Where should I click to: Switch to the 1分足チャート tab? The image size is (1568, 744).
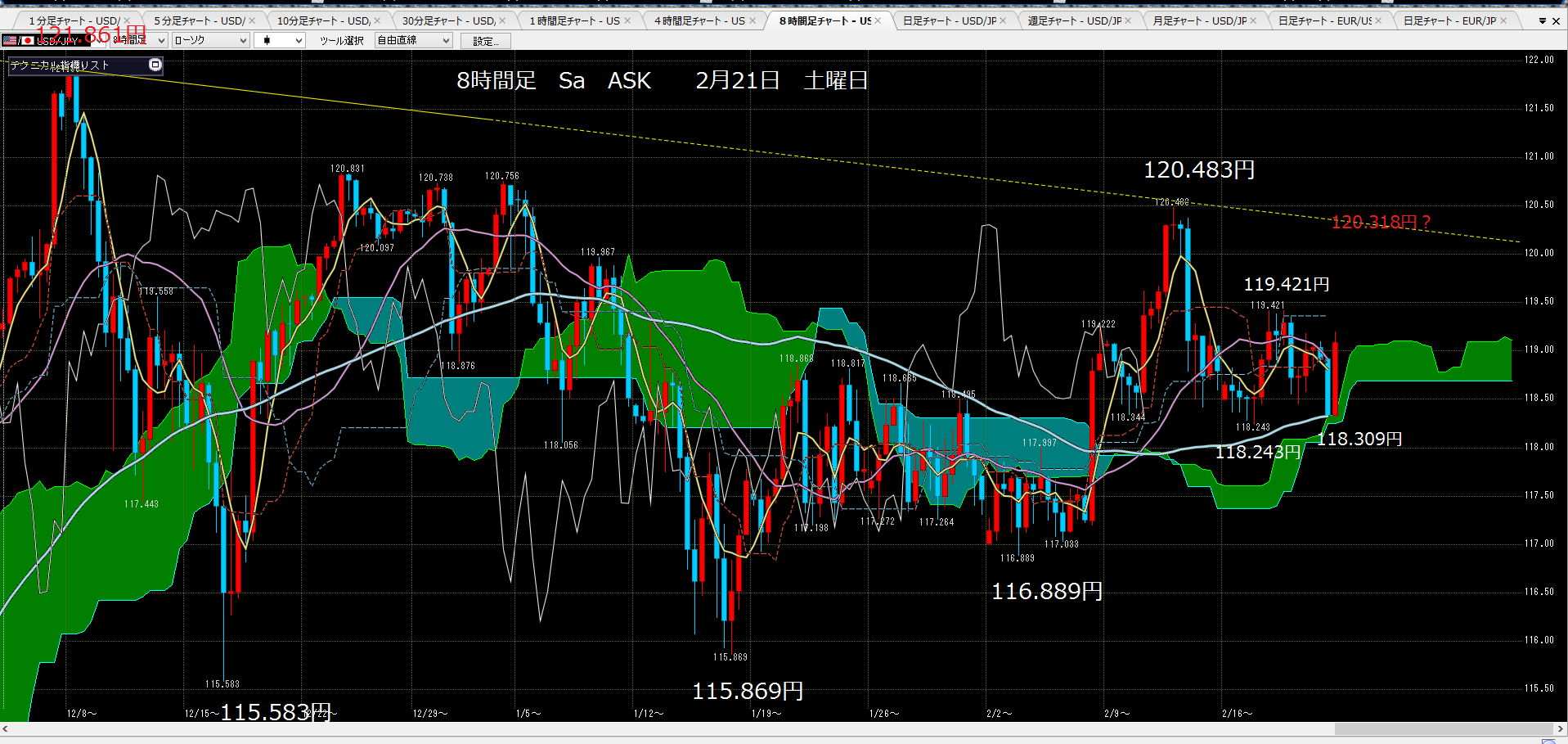[74, 21]
